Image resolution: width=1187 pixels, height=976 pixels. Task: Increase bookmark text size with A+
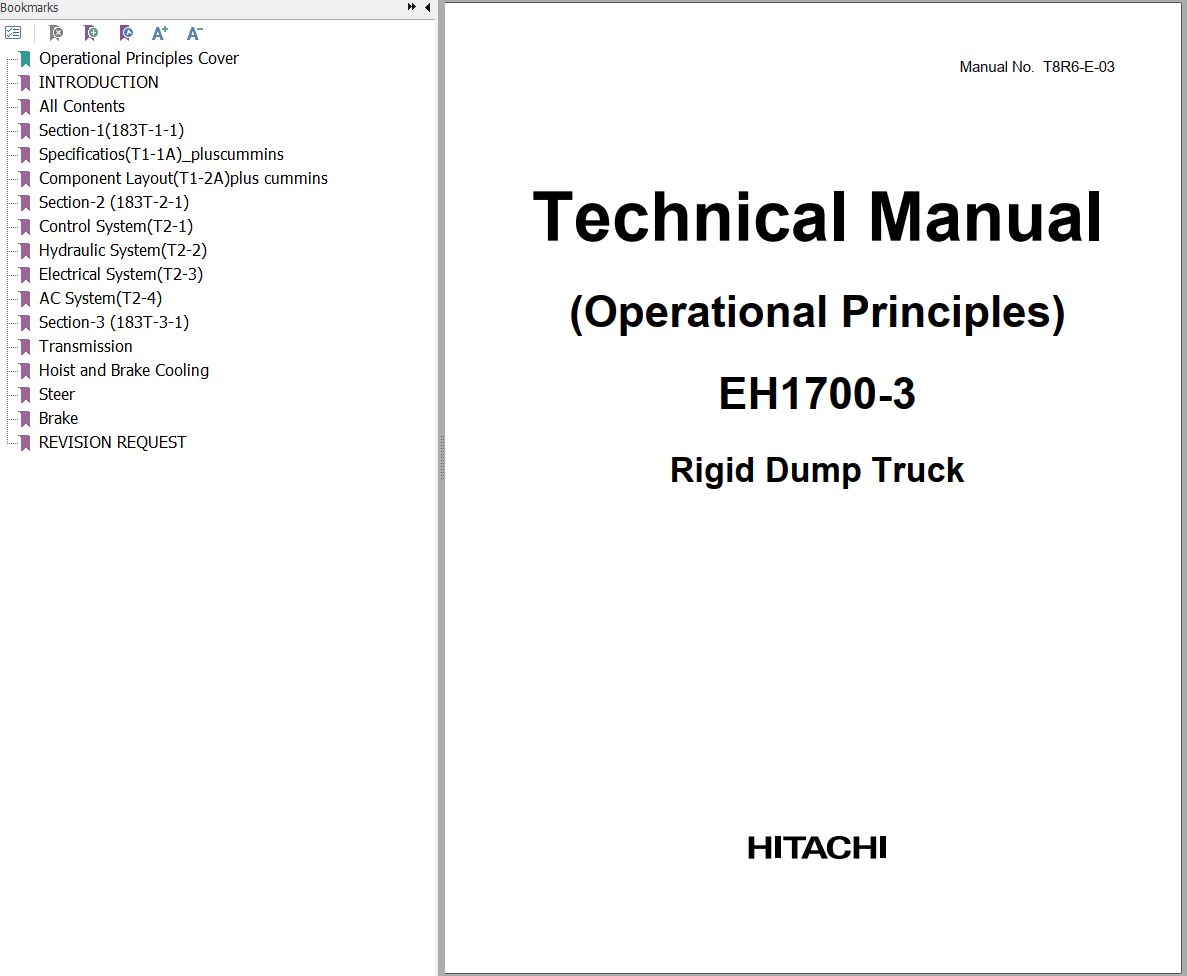[x=160, y=33]
